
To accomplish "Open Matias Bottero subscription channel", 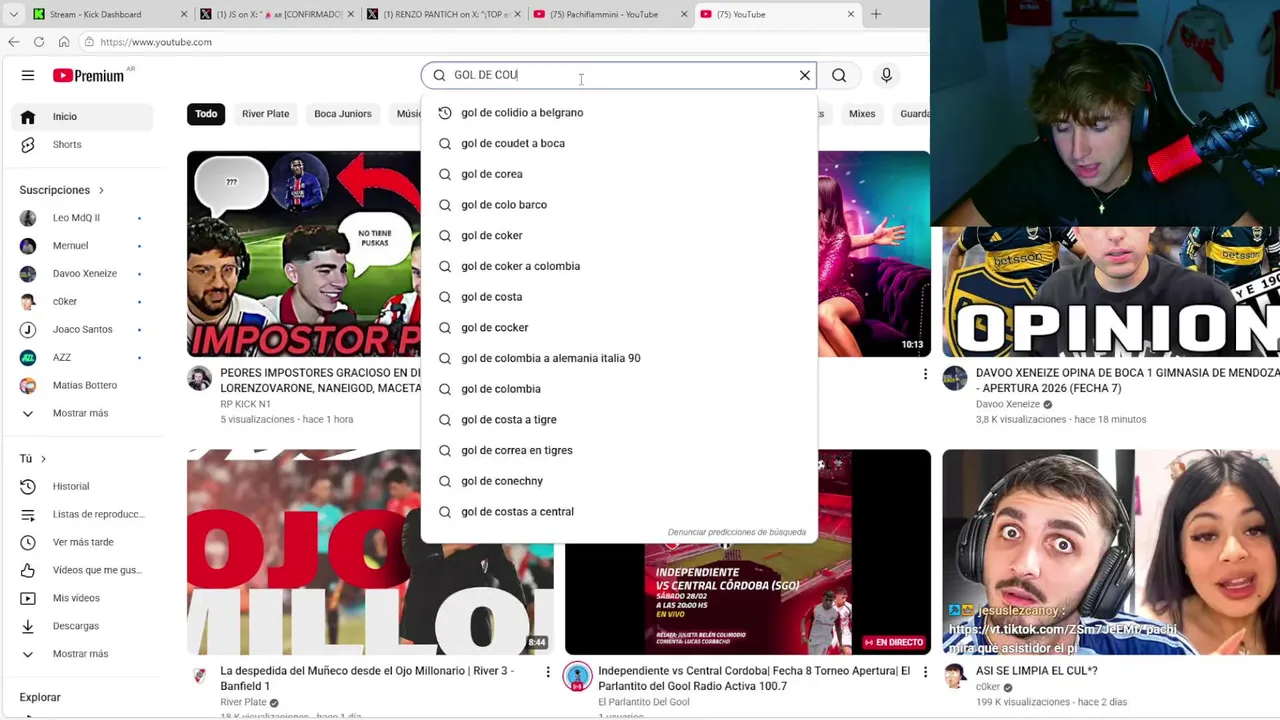I will [83, 385].
